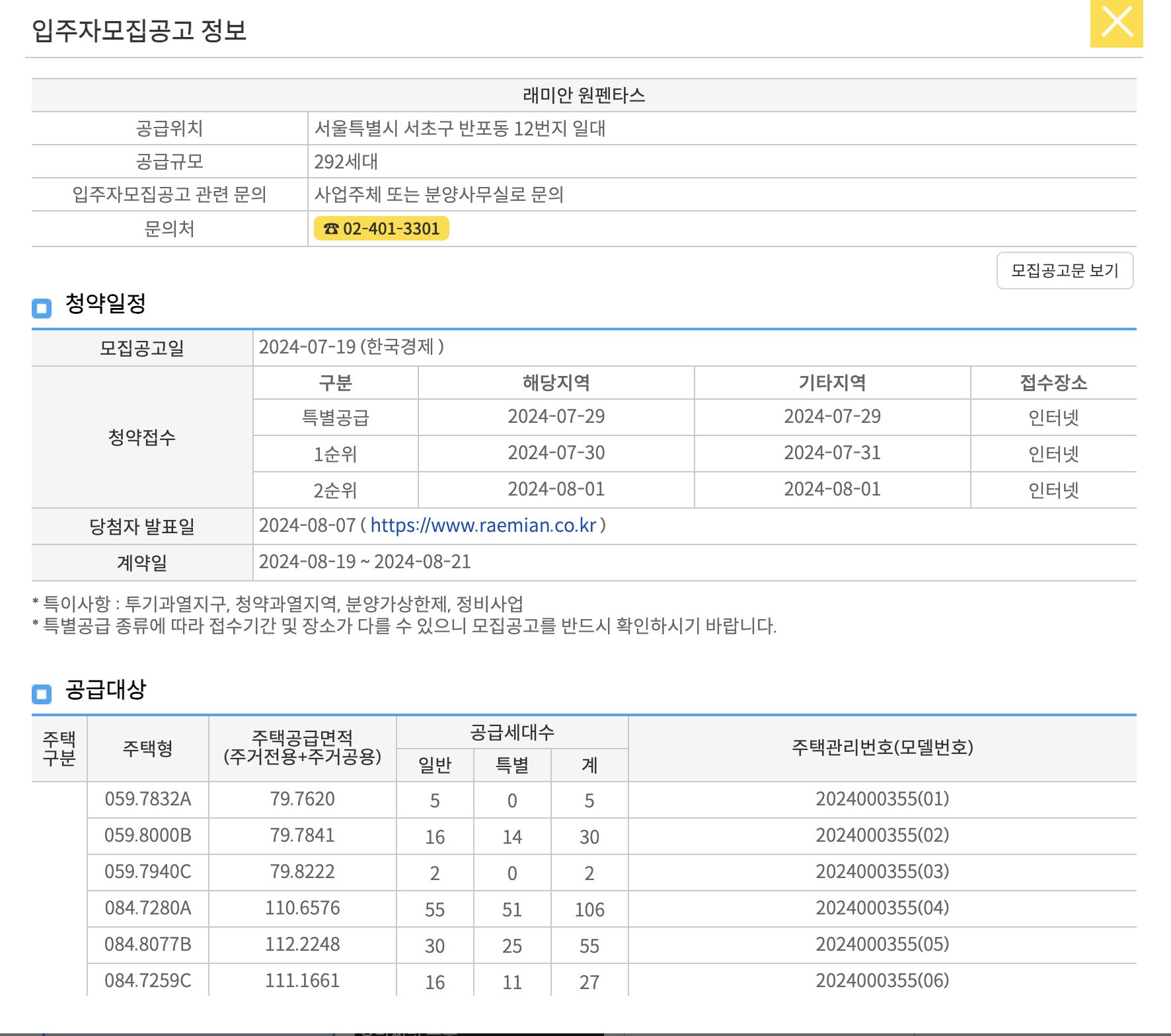
Task: Click the management number 2024000355(06)
Action: (x=882, y=981)
